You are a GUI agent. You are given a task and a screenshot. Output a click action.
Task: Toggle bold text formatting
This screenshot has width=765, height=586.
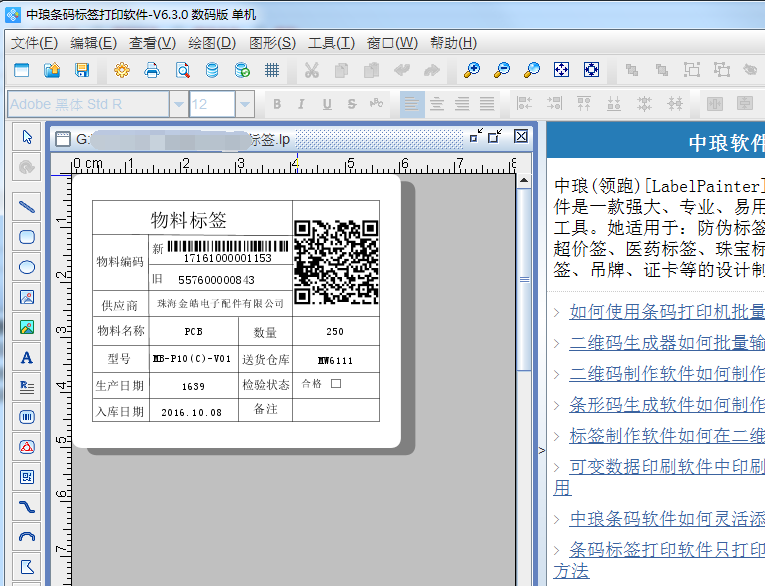[277, 104]
